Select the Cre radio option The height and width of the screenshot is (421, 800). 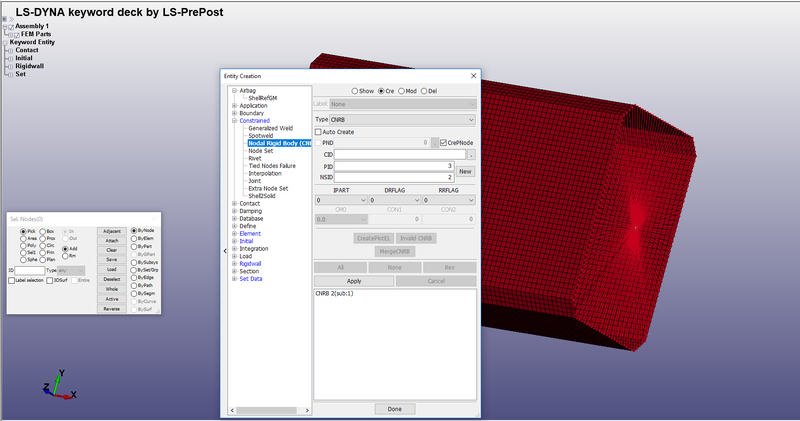(381, 91)
